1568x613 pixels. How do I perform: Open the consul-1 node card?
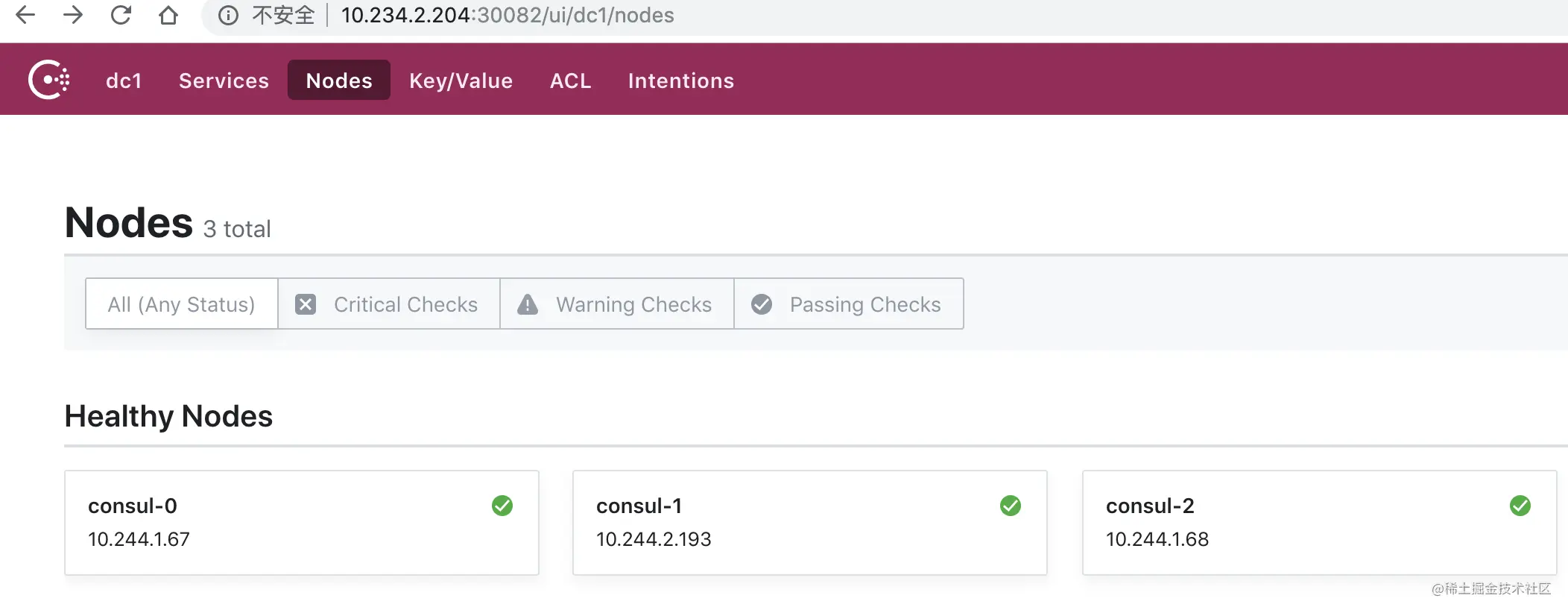coord(810,523)
